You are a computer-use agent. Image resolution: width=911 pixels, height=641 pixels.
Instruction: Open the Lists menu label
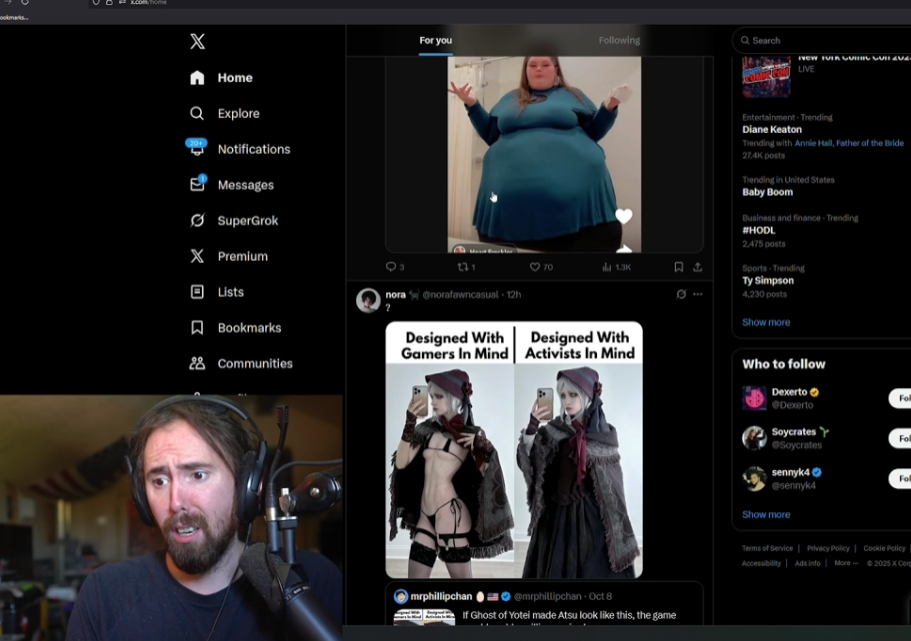pyautogui.click(x=231, y=292)
